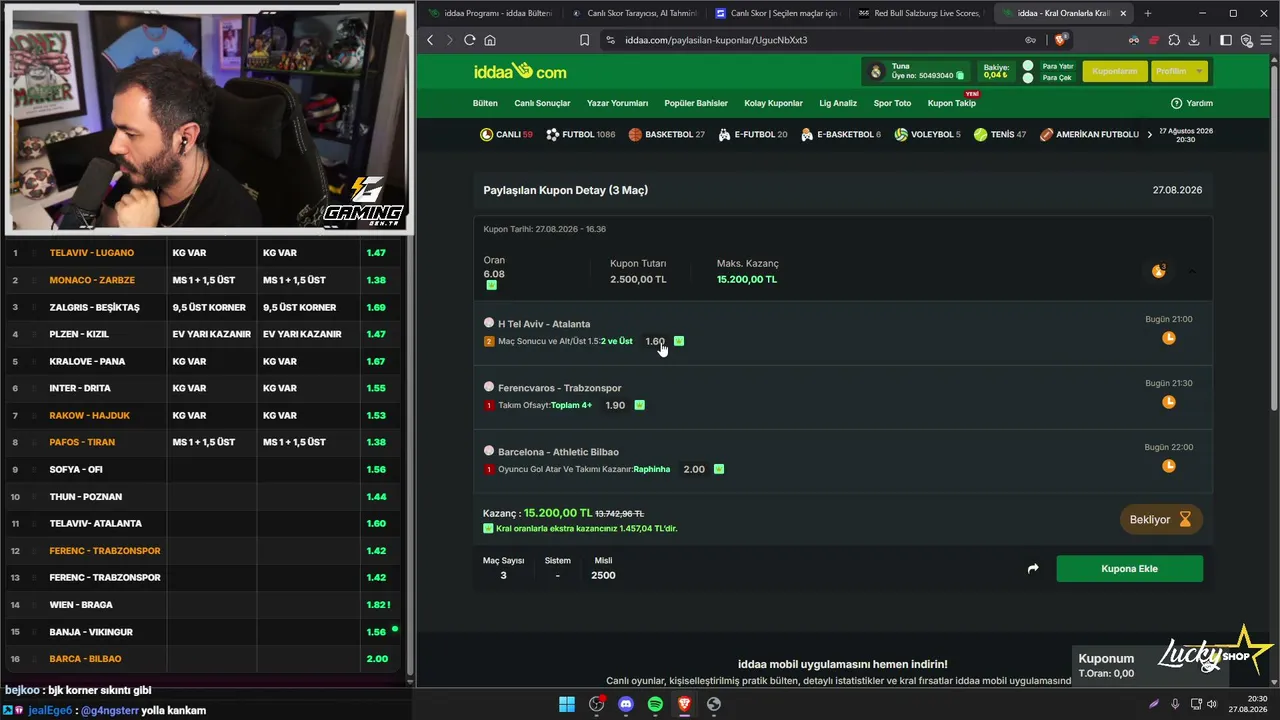Open Spotify from the taskbar

point(655,704)
